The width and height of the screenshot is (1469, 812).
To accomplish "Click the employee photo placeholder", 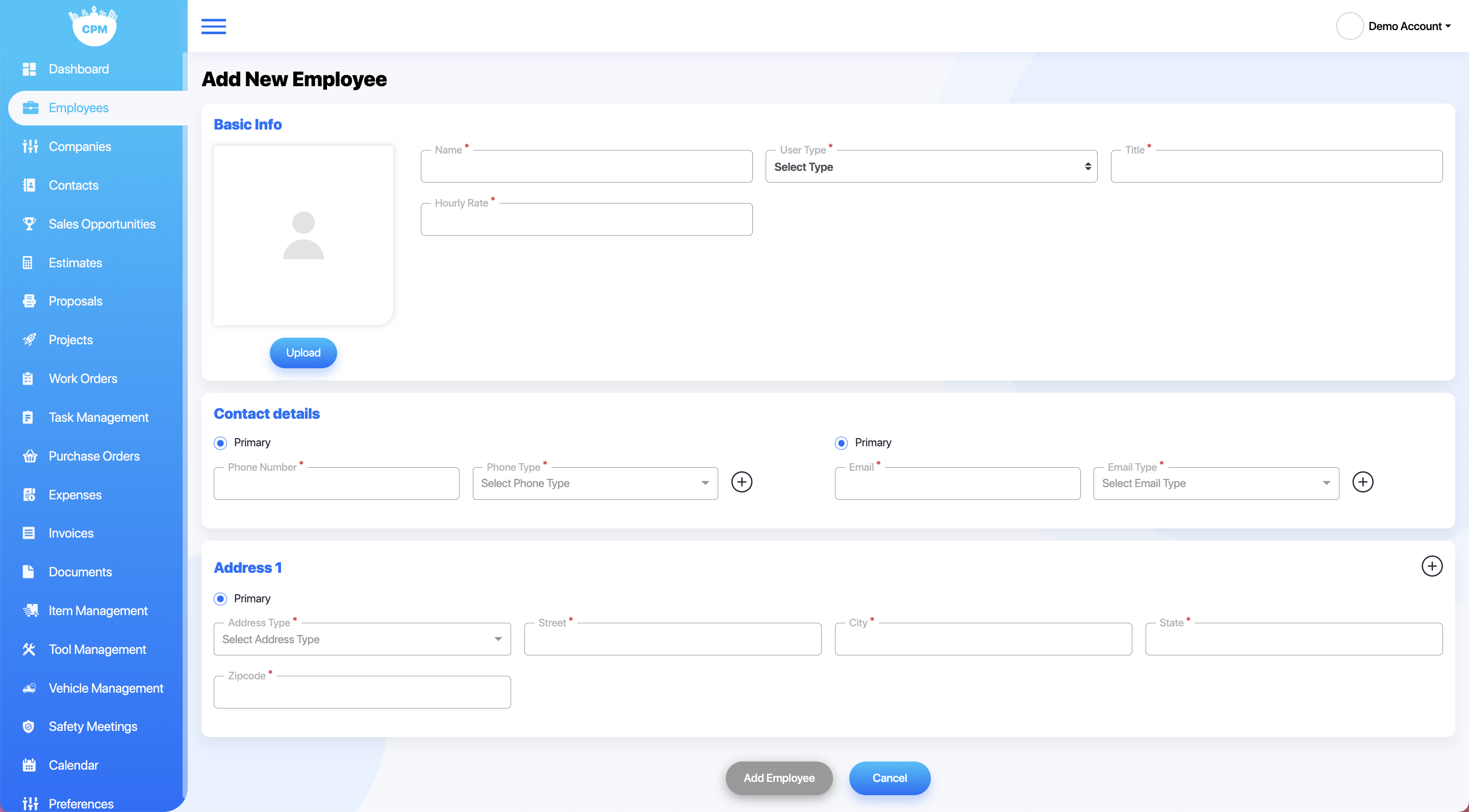I will coord(303,236).
